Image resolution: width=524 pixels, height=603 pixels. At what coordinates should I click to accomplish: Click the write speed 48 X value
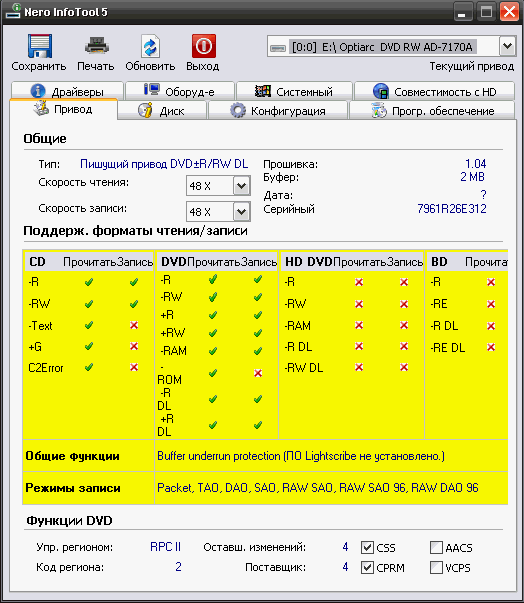(200, 212)
